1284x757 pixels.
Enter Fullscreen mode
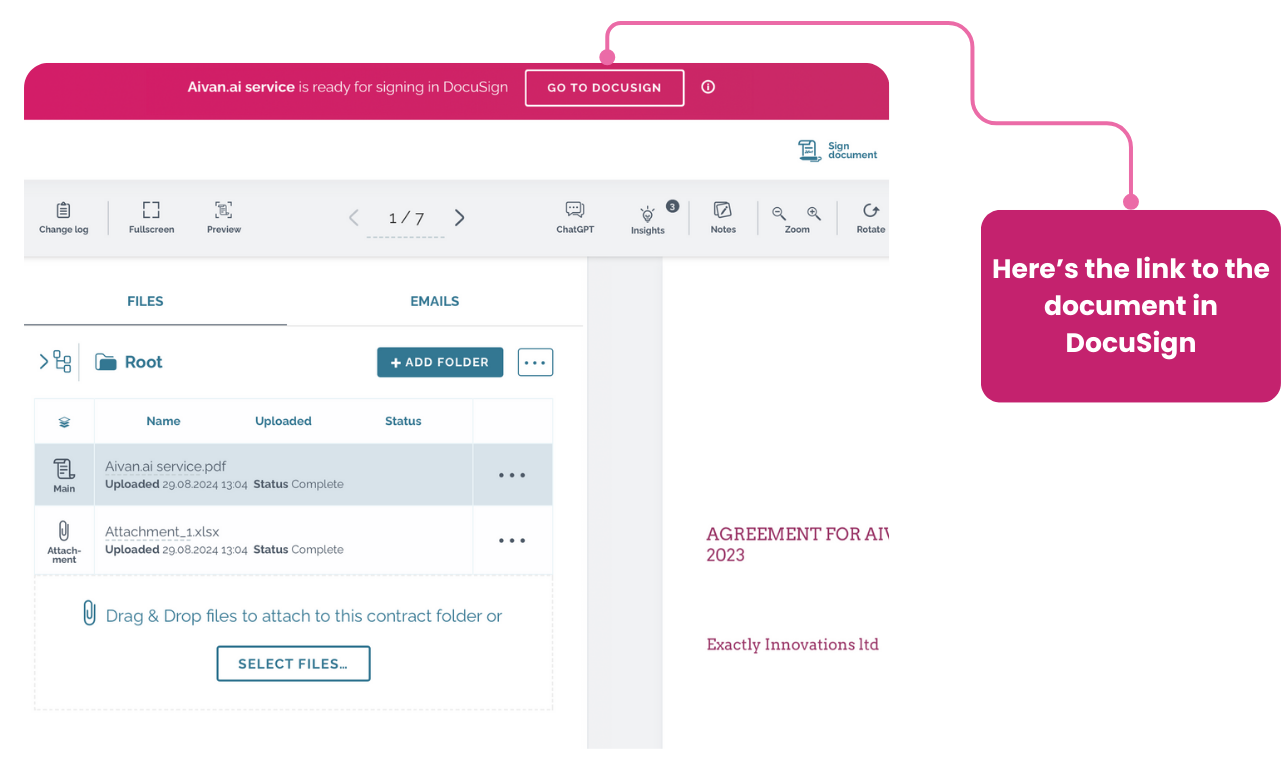(151, 217)
